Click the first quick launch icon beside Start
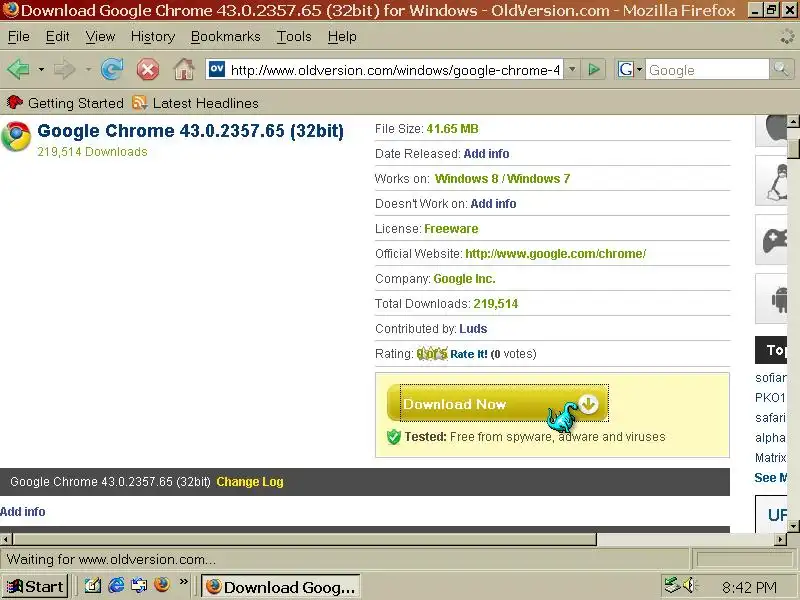 click(92, 585)
